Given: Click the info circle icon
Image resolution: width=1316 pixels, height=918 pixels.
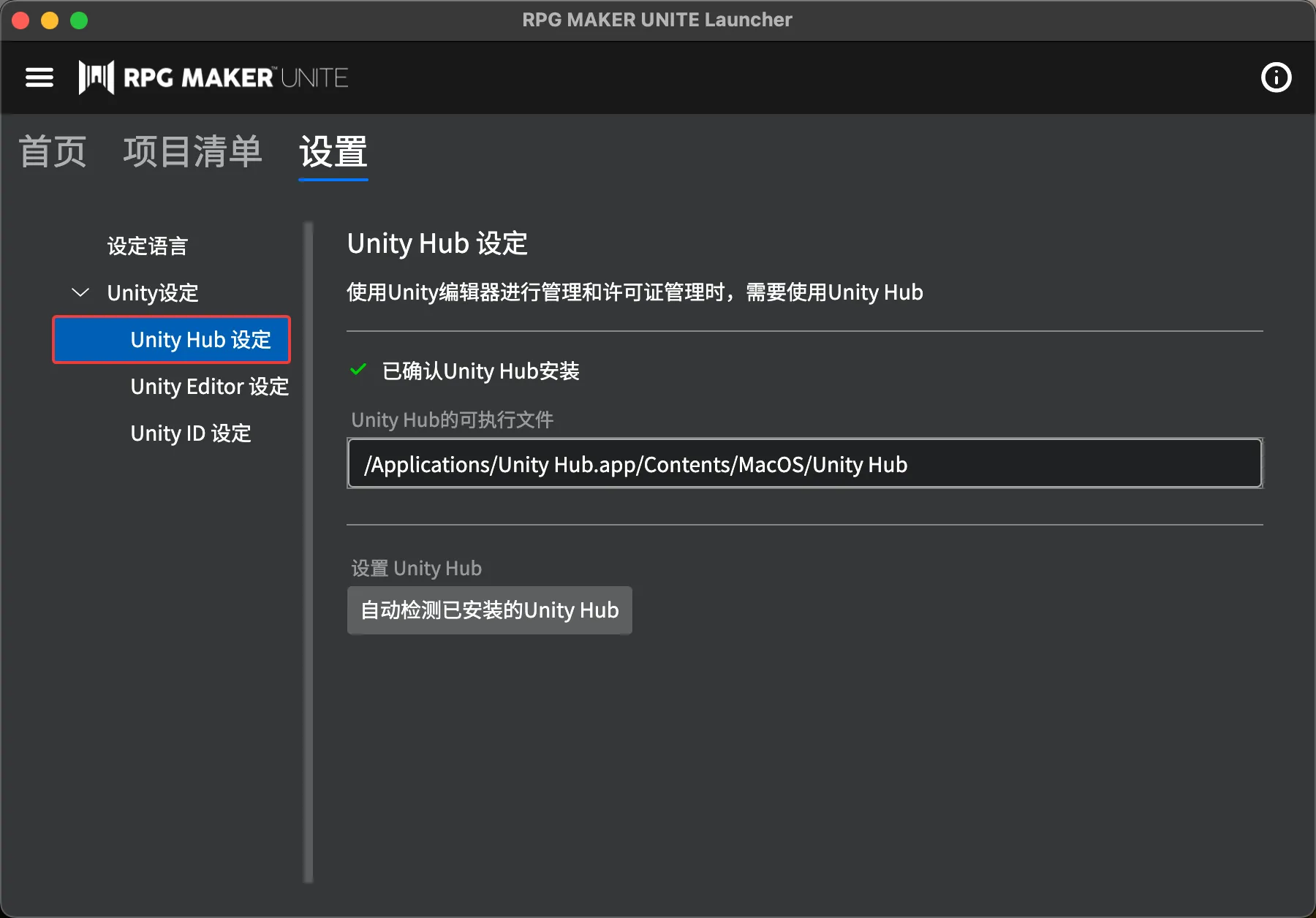Looking at the screenshot, I should 1276,77.
